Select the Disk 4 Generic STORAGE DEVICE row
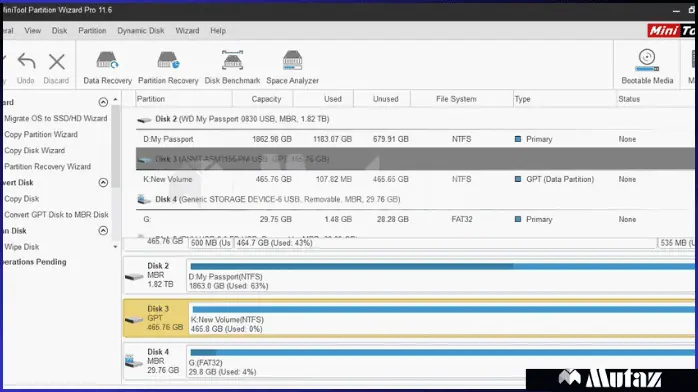The image size is (698, 392). (415, 199)
